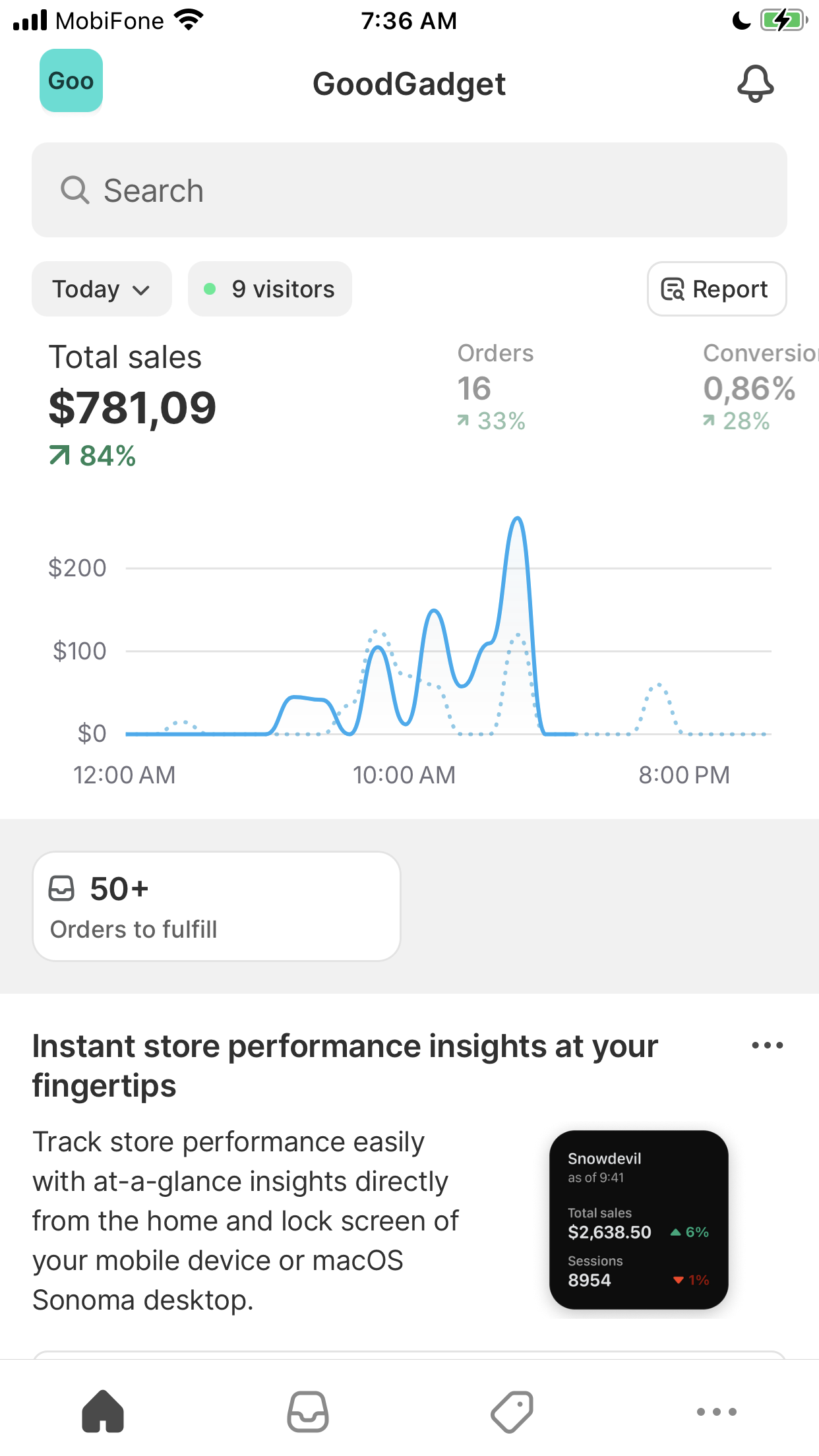
Task: Open More menu in bottom bar
Action: tap(717, 1411)
